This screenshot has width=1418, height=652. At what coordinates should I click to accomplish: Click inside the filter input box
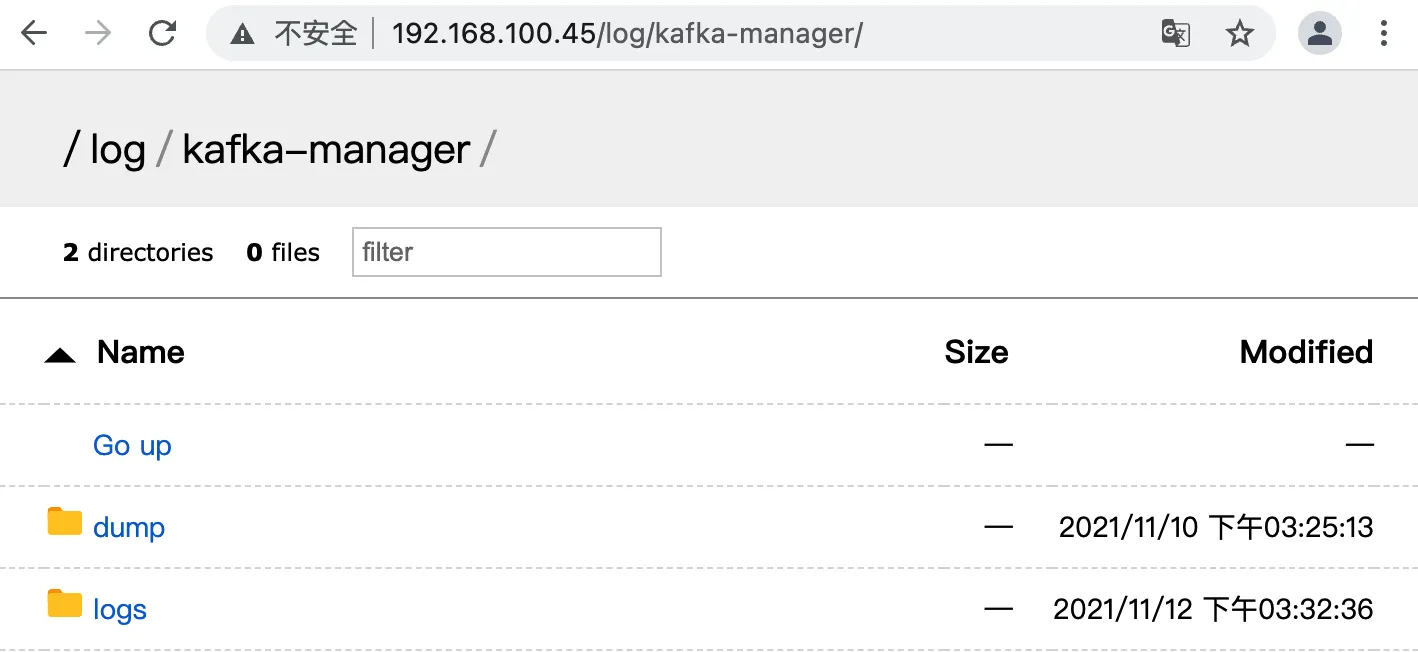click(x=505, y=251)
